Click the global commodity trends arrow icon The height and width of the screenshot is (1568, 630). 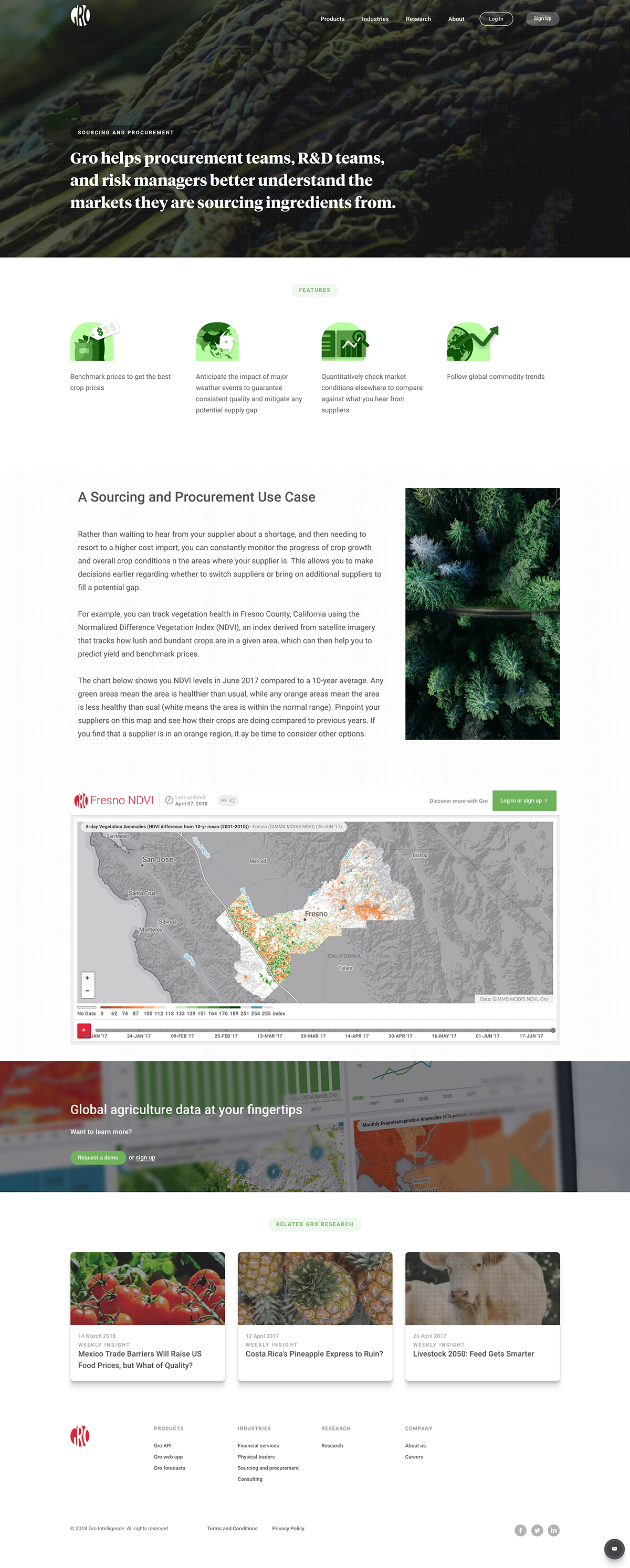tap(472, 342)
